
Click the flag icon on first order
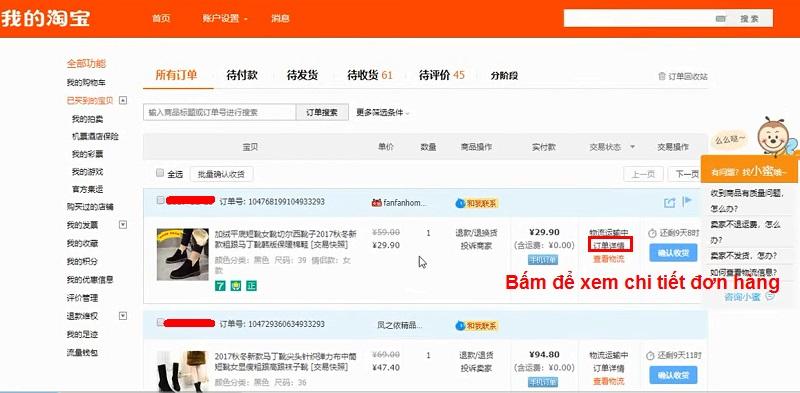(687, 201)
